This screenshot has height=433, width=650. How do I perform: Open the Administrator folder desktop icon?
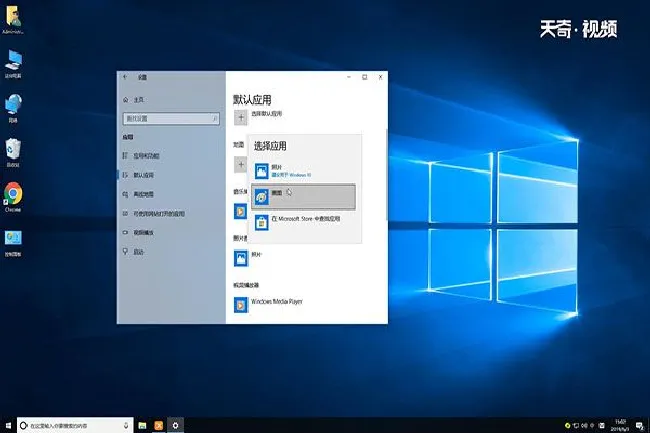tap(13, 19)
